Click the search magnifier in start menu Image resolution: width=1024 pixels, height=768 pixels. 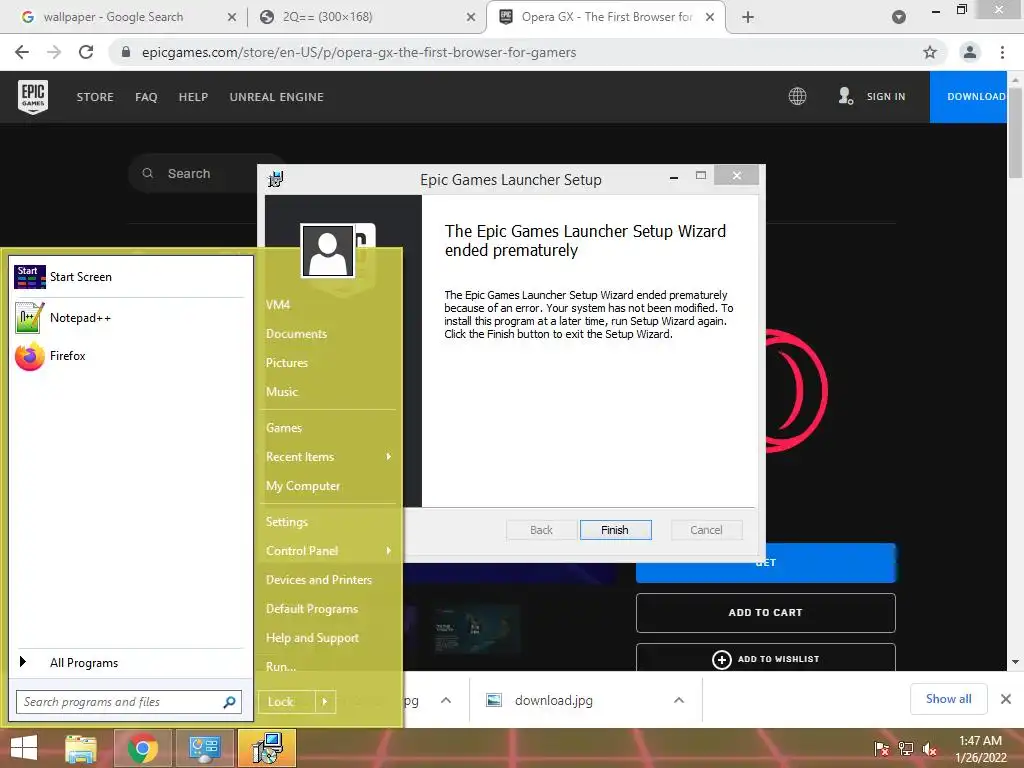(229, 702)
